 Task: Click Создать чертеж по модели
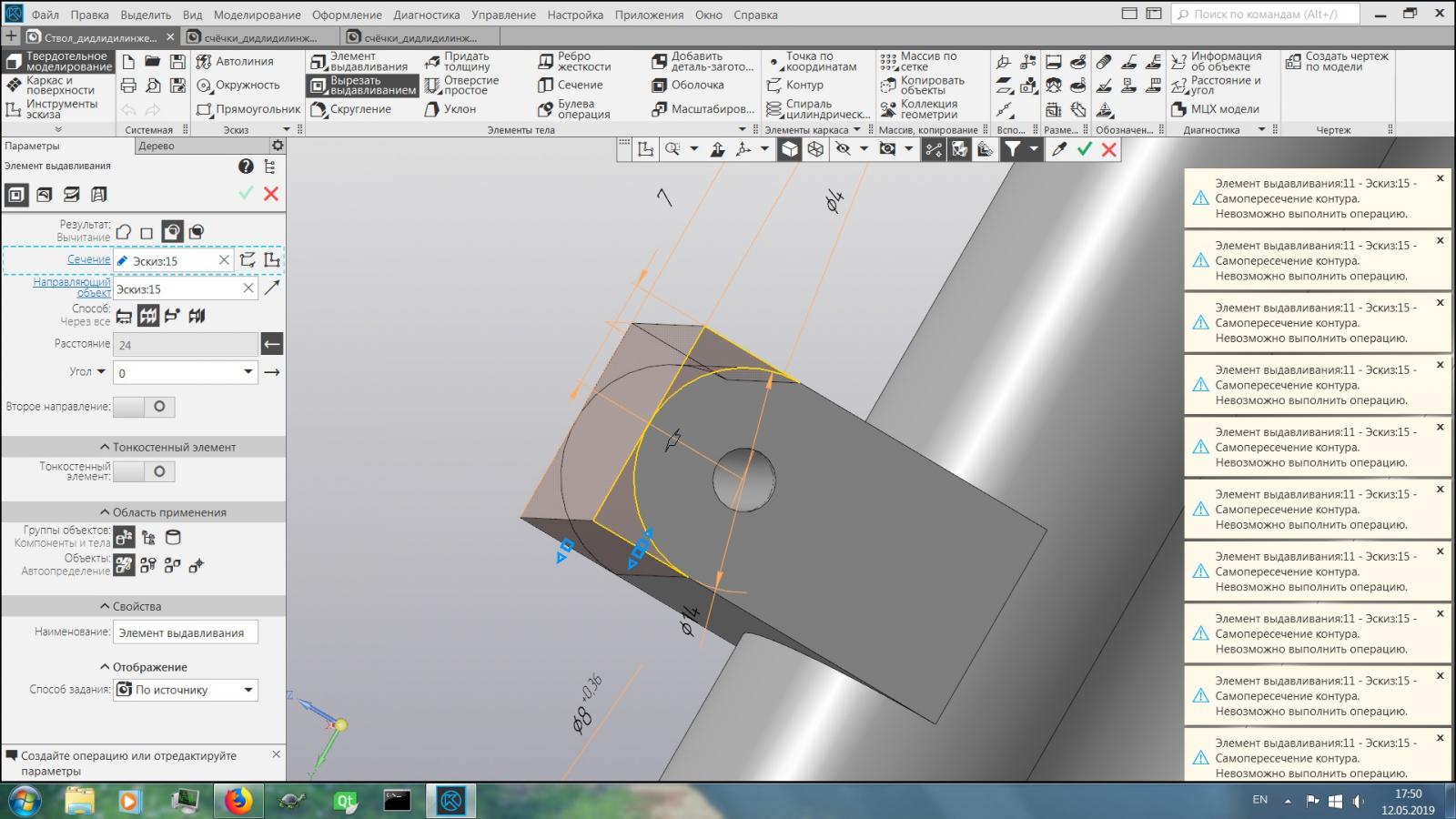pyautogui.click(x=1337, y=61)
